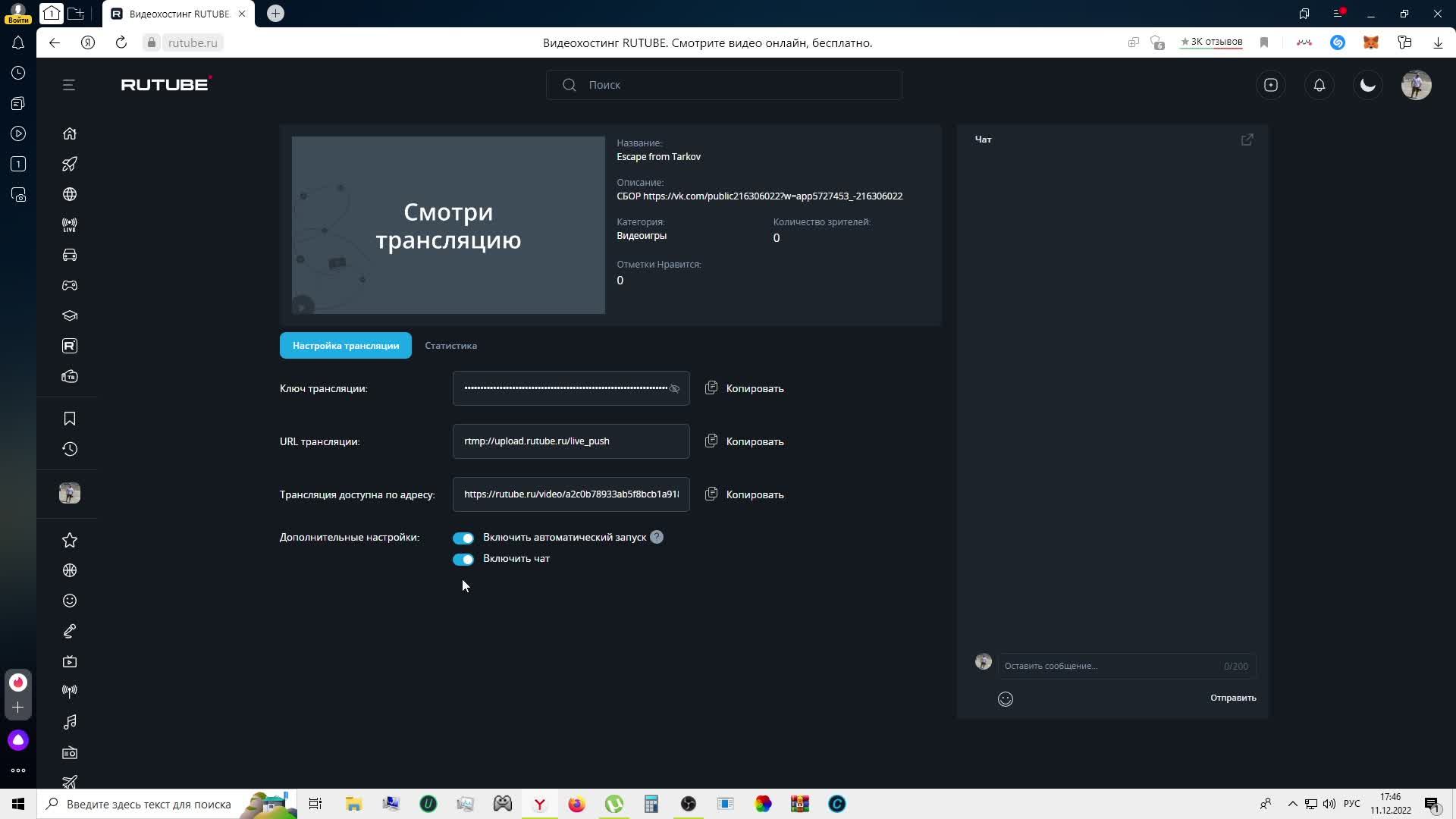Click the notifications bell in header
Viewport: 1456px width, 819px height.
coord(1319,85)
